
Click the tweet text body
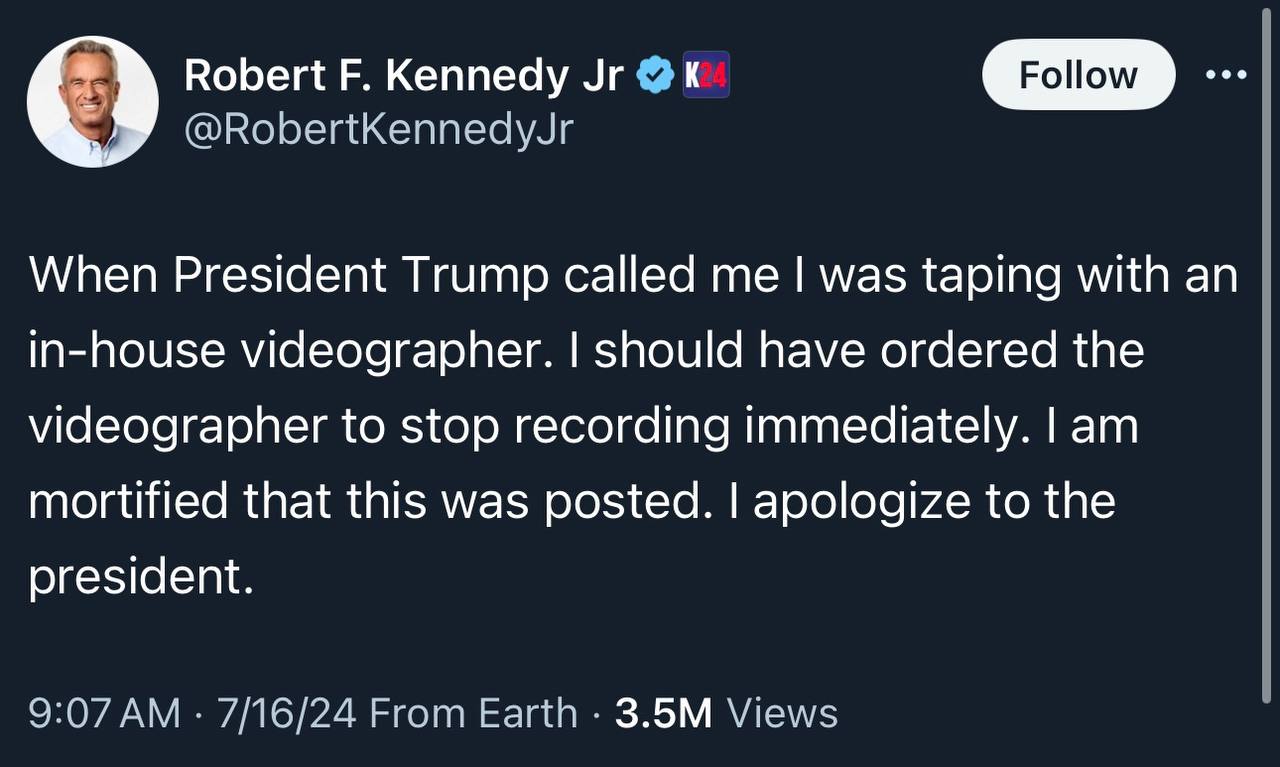(x=634, y=426)
